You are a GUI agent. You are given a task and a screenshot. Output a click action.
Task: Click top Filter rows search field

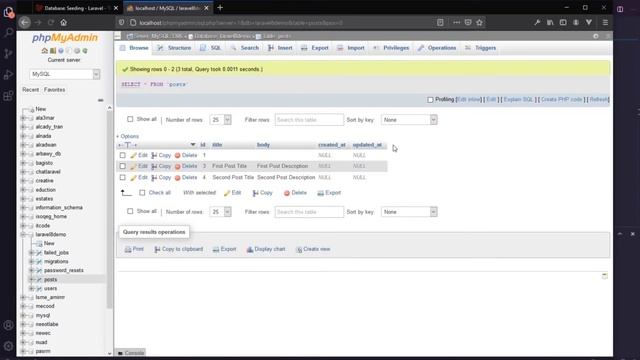coord(309,120)
